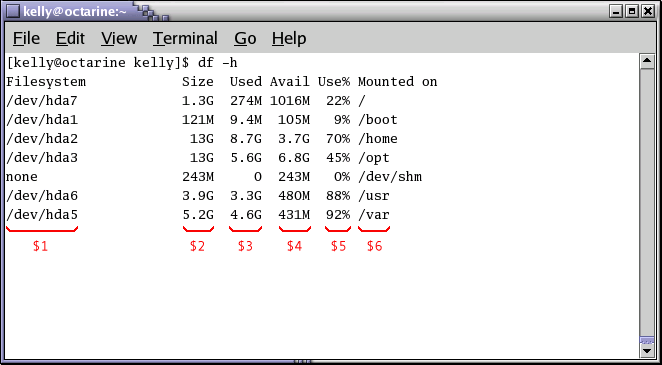Click the /dev/shm mount point text
Image resolution: width=662 pixels, height=365 pixels.
390,177
